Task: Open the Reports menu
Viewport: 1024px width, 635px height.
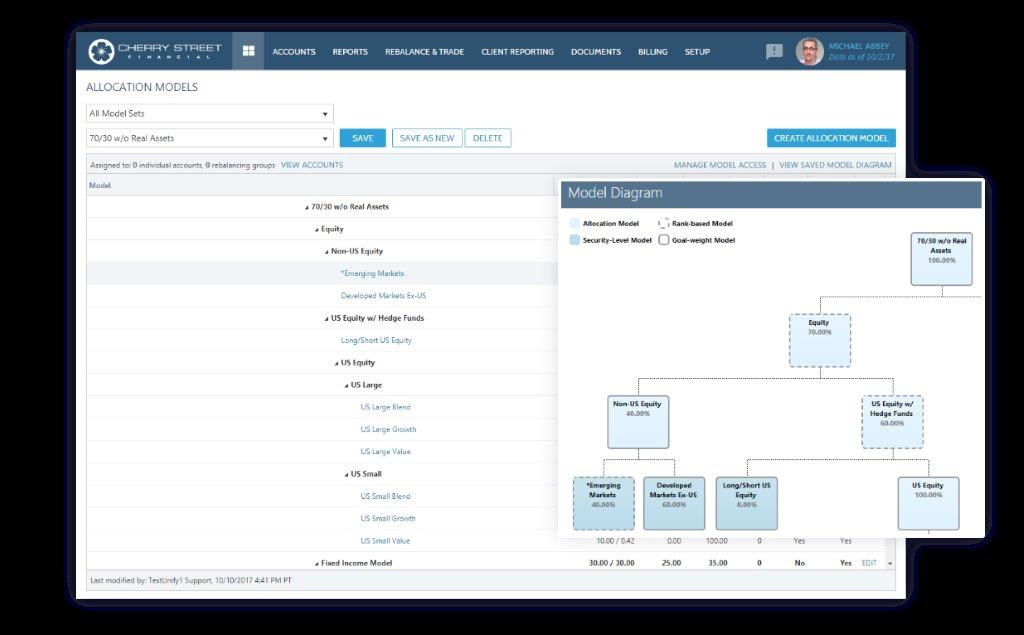Action: (350, 52)
